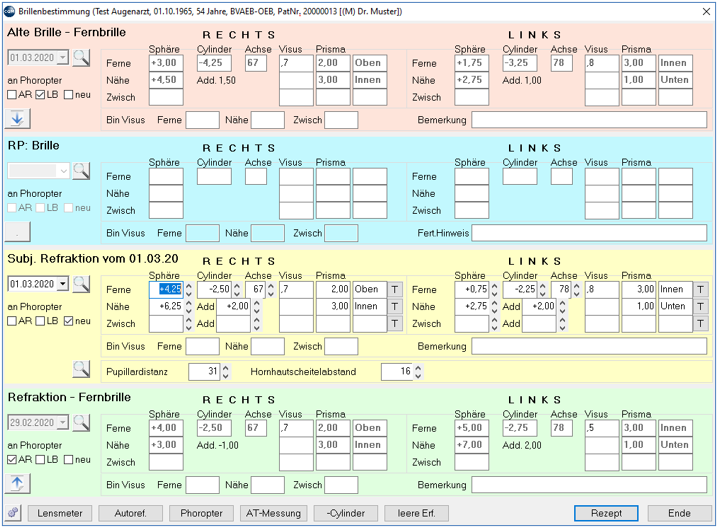The image size is (718, 528).
Task: Click T button in right Zwisch prism row
Action: pos(395,323)
